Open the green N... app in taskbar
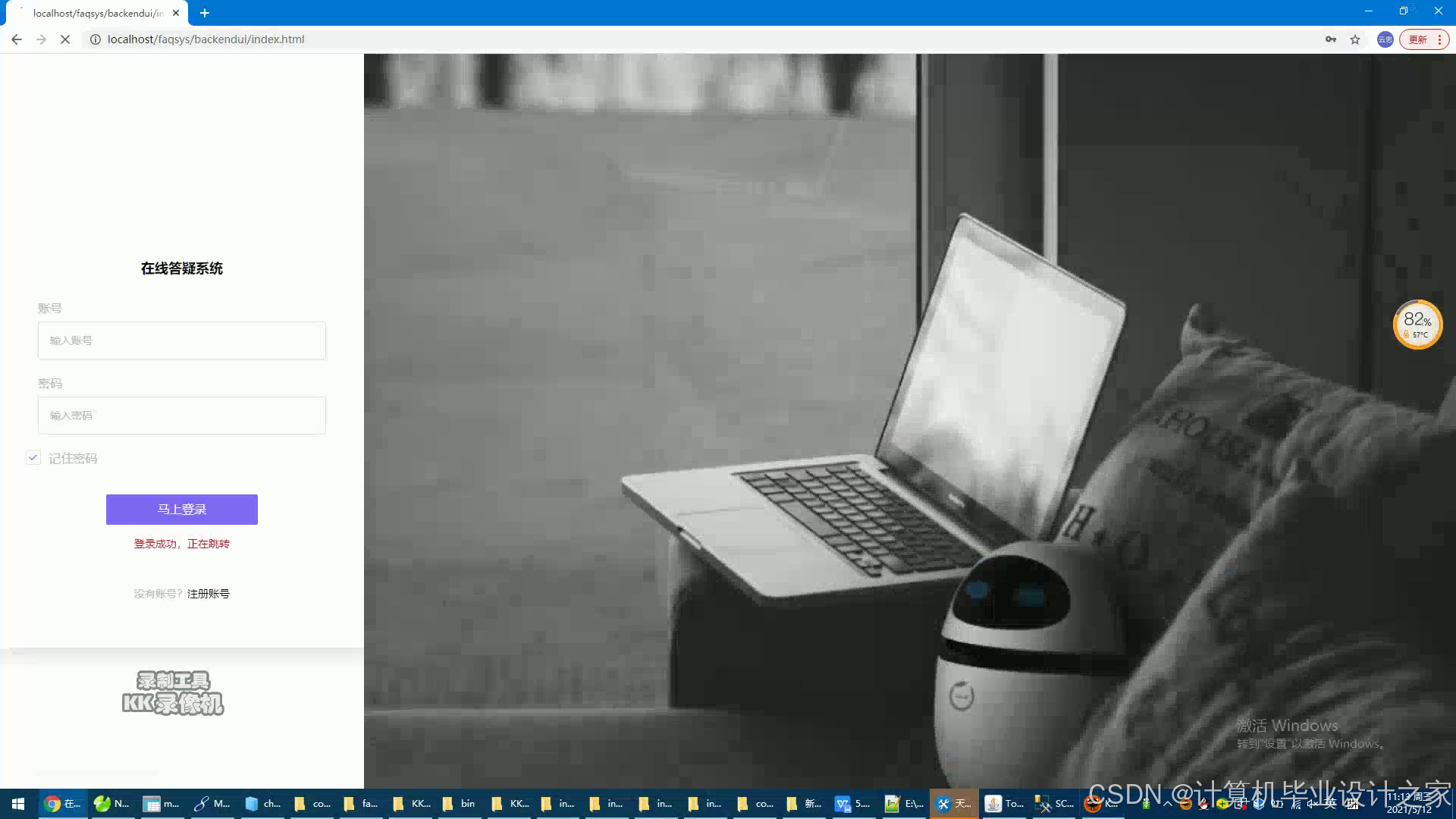The height and width of the screenshot is (819, 1456). [111, 804]
